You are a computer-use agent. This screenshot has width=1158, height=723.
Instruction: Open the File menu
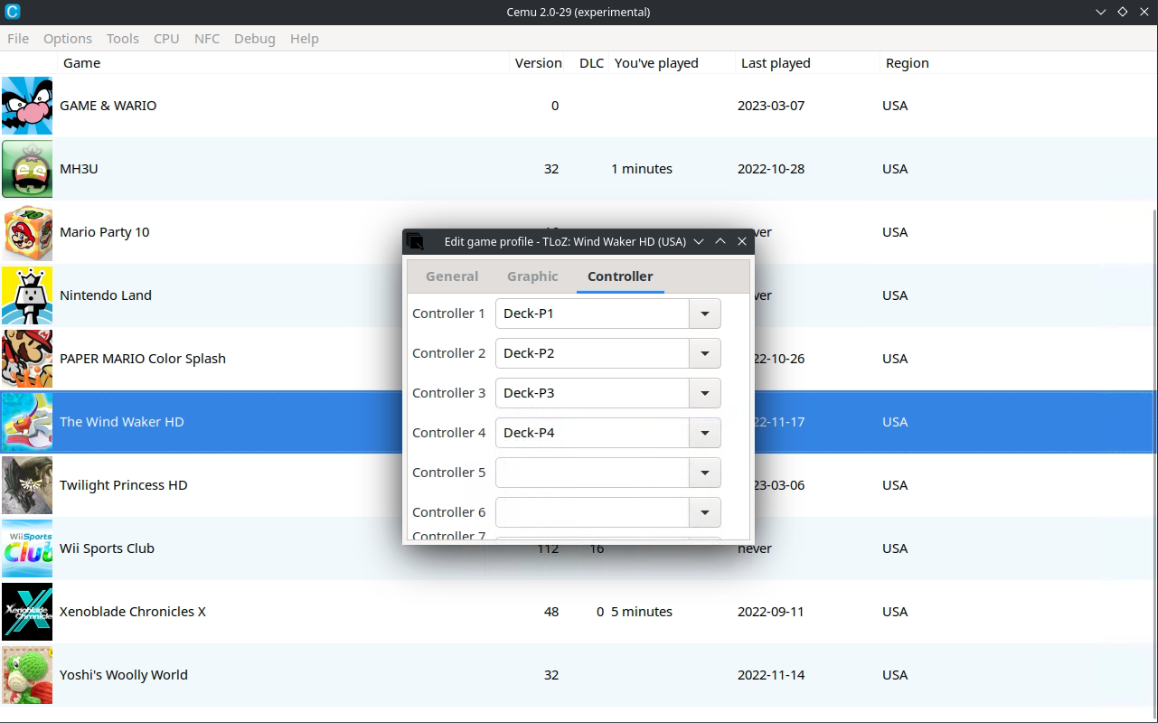(18, 38)
